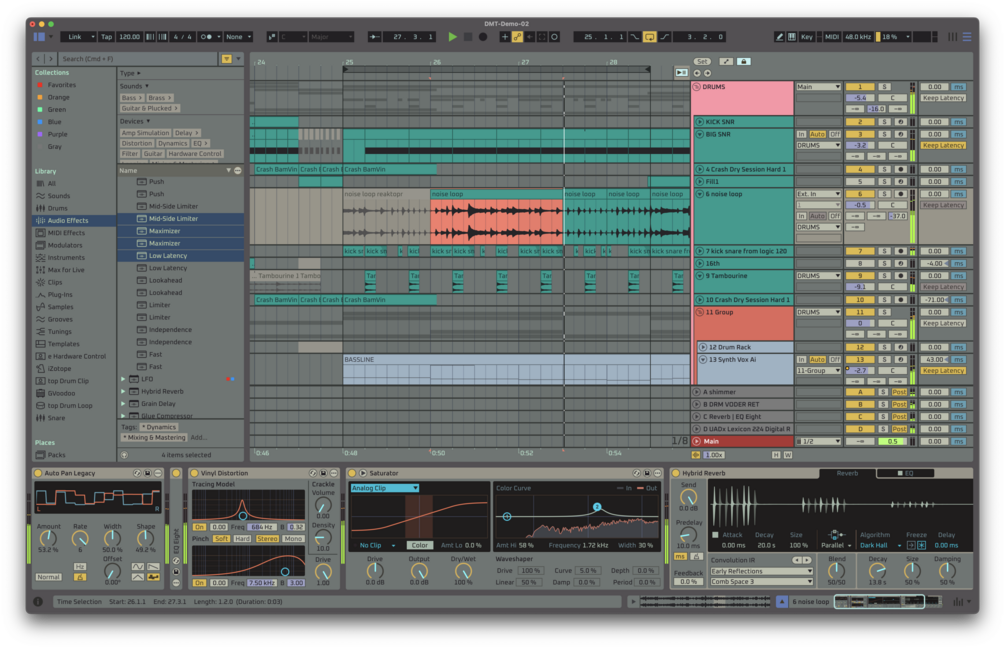This screenshot has height=648, width=1005.
Task: Open the 11-Group routing dropdown on Synth Vox Ai
Action: click(x=818, y=370)
